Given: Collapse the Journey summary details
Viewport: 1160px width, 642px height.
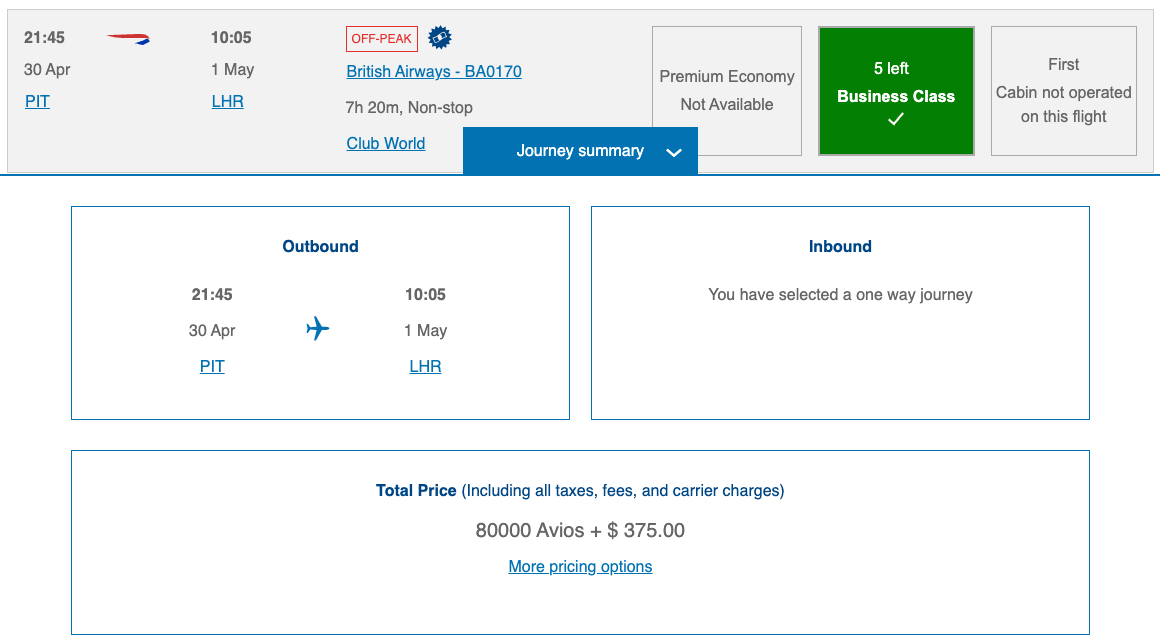Looking at the screenshot, I should [x=580, y=151].
